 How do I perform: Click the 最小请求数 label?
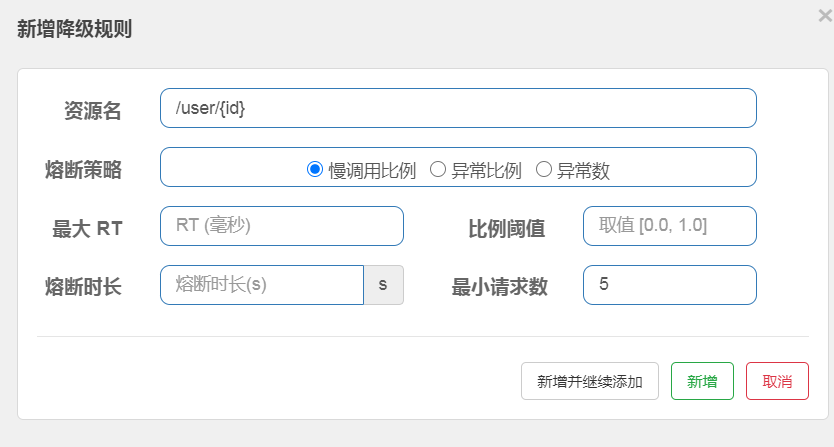tap(500, 286)
